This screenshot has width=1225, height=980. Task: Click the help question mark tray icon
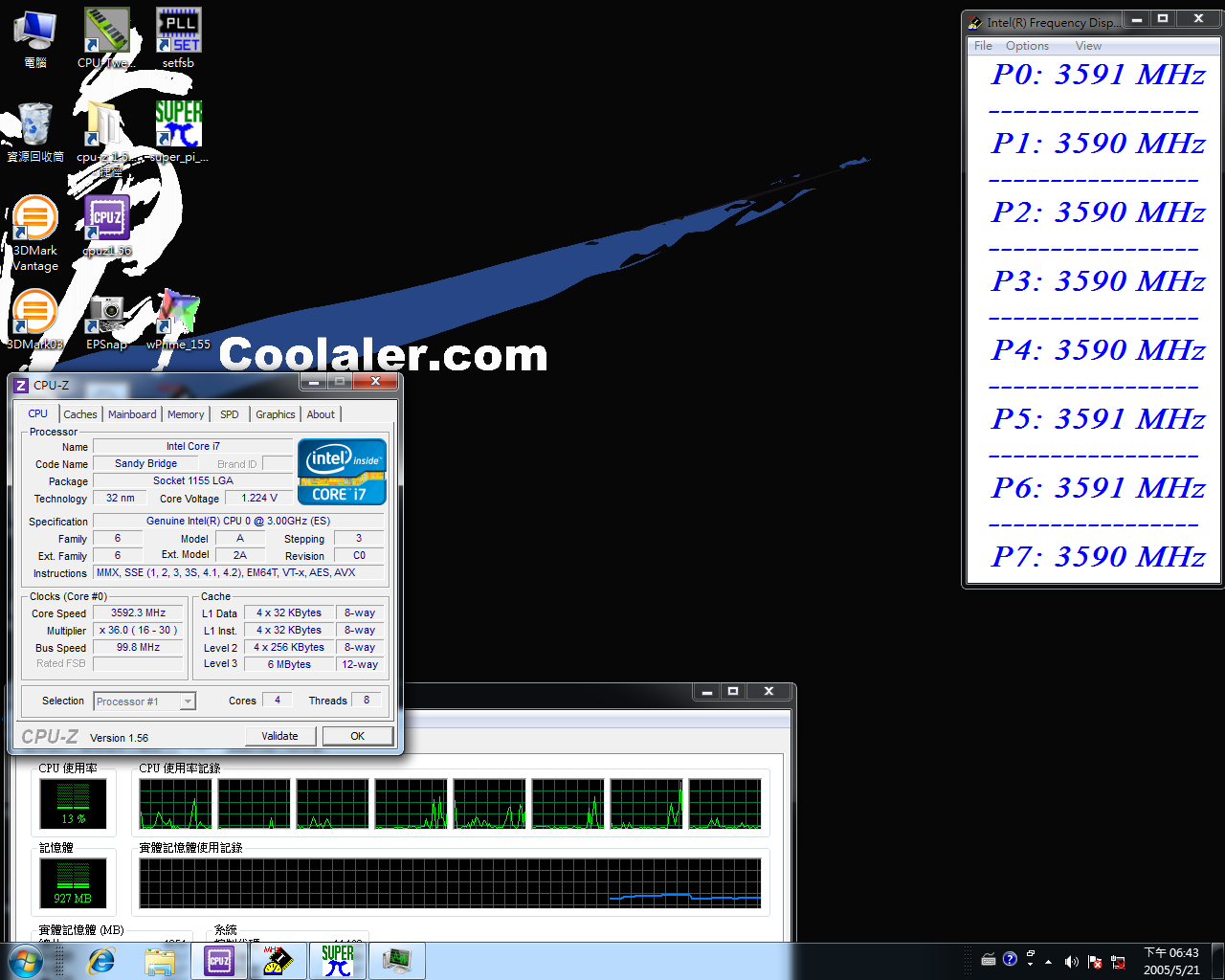point(1010,959)
